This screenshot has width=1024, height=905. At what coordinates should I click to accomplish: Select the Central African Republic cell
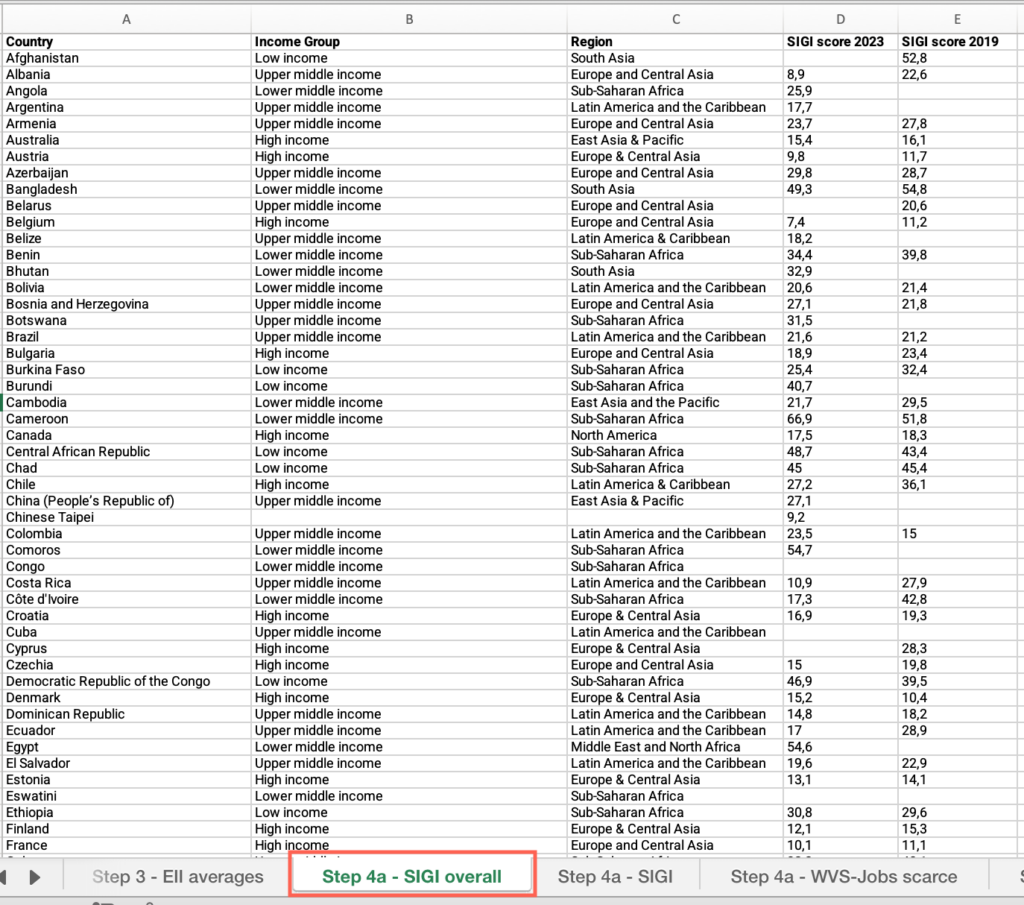point(127,452)
